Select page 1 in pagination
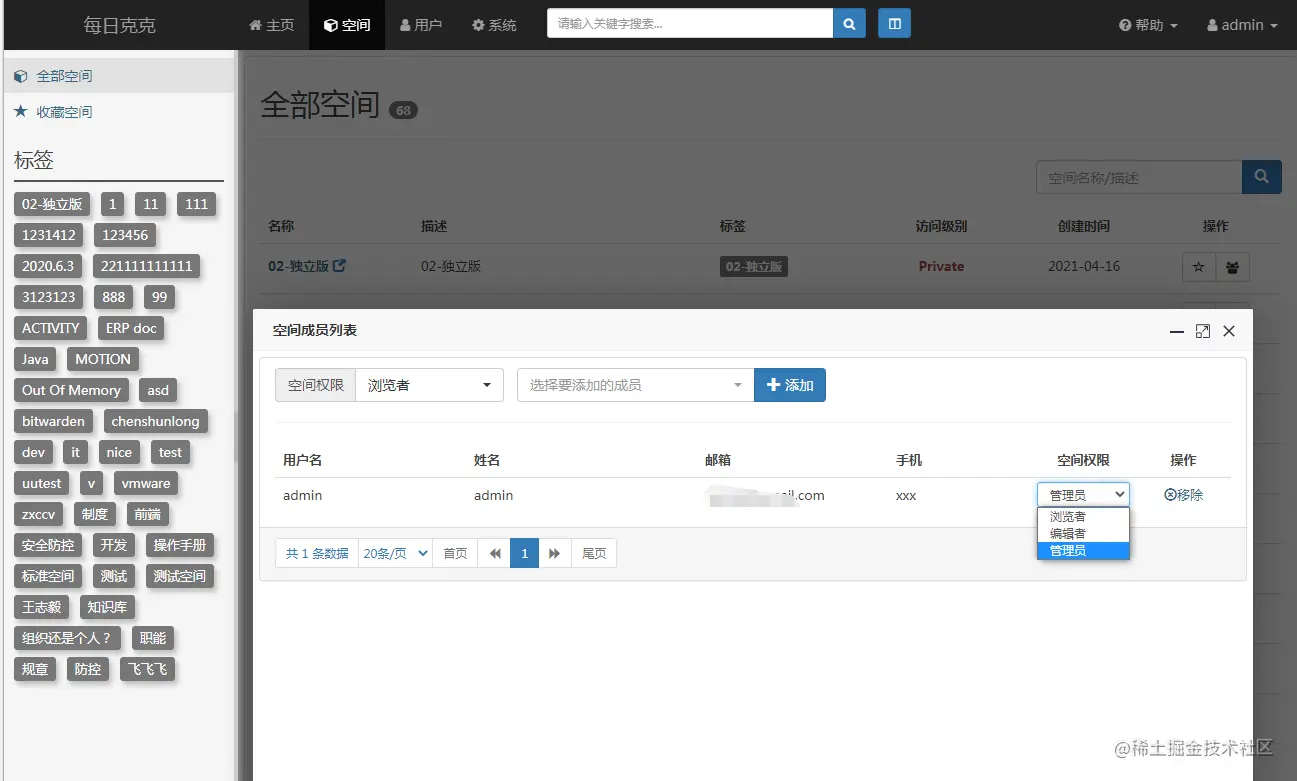1297x781 pixels. pos(524,553)
